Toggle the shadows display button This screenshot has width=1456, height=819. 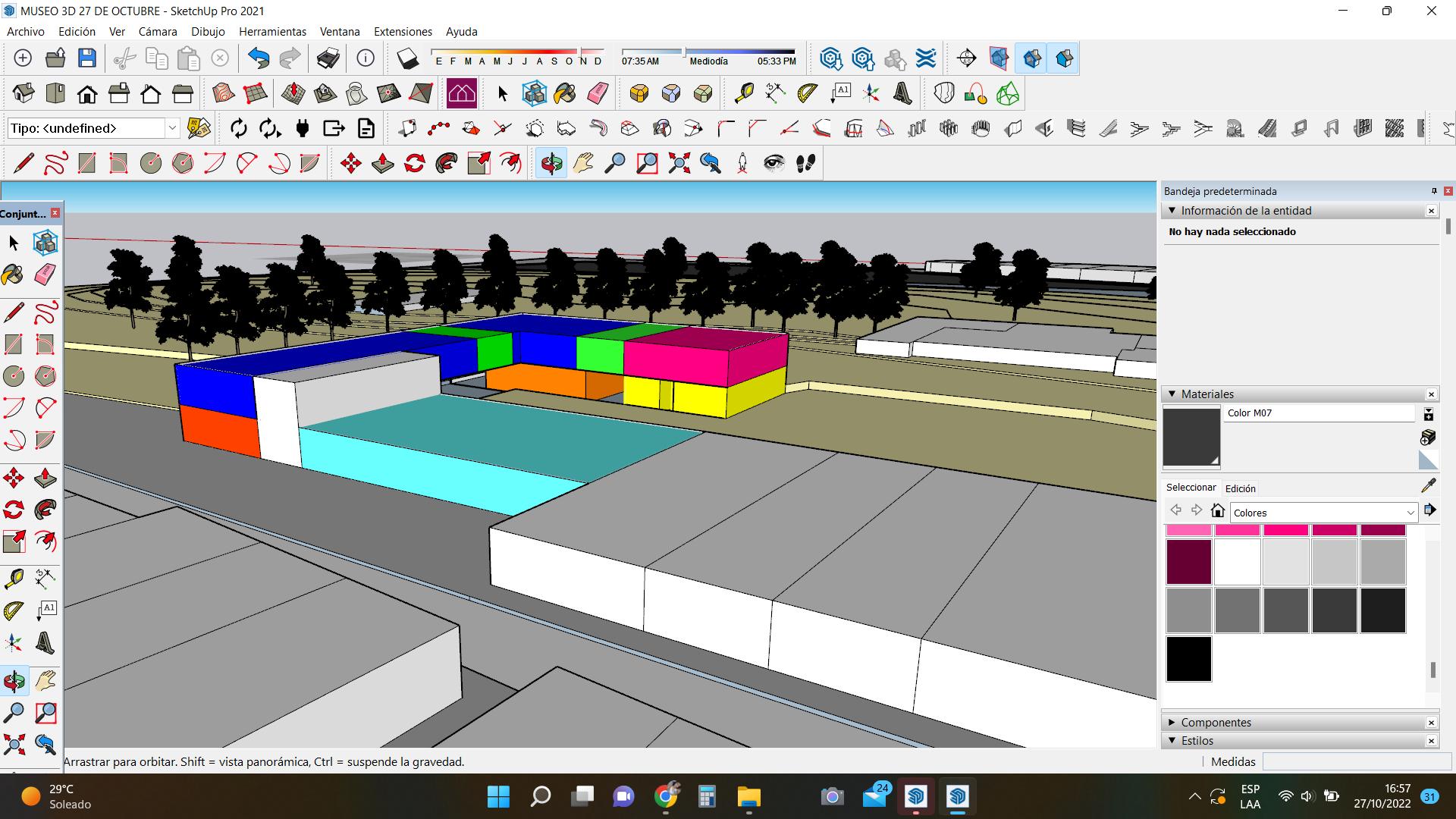coord(407,58)
